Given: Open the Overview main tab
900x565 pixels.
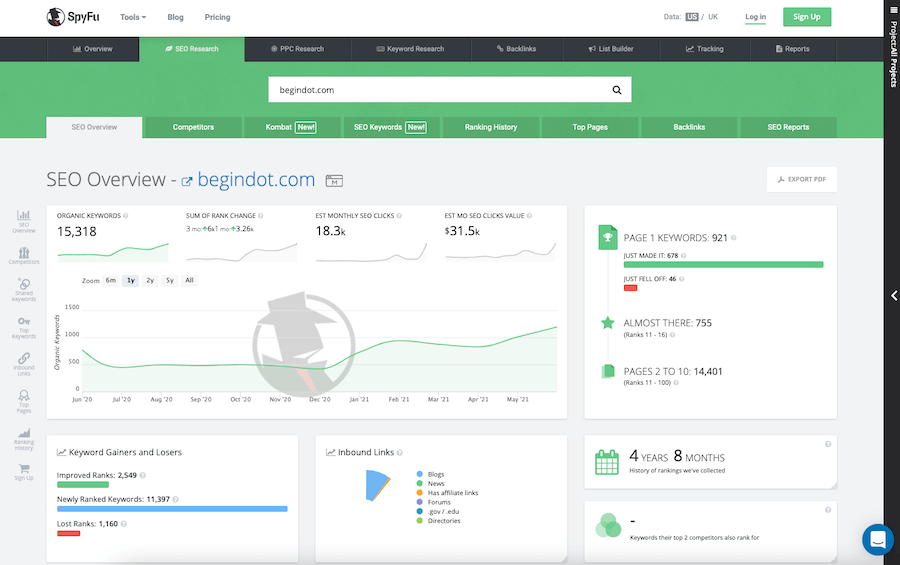Looking at the screenshot, I should coord(92,49).
